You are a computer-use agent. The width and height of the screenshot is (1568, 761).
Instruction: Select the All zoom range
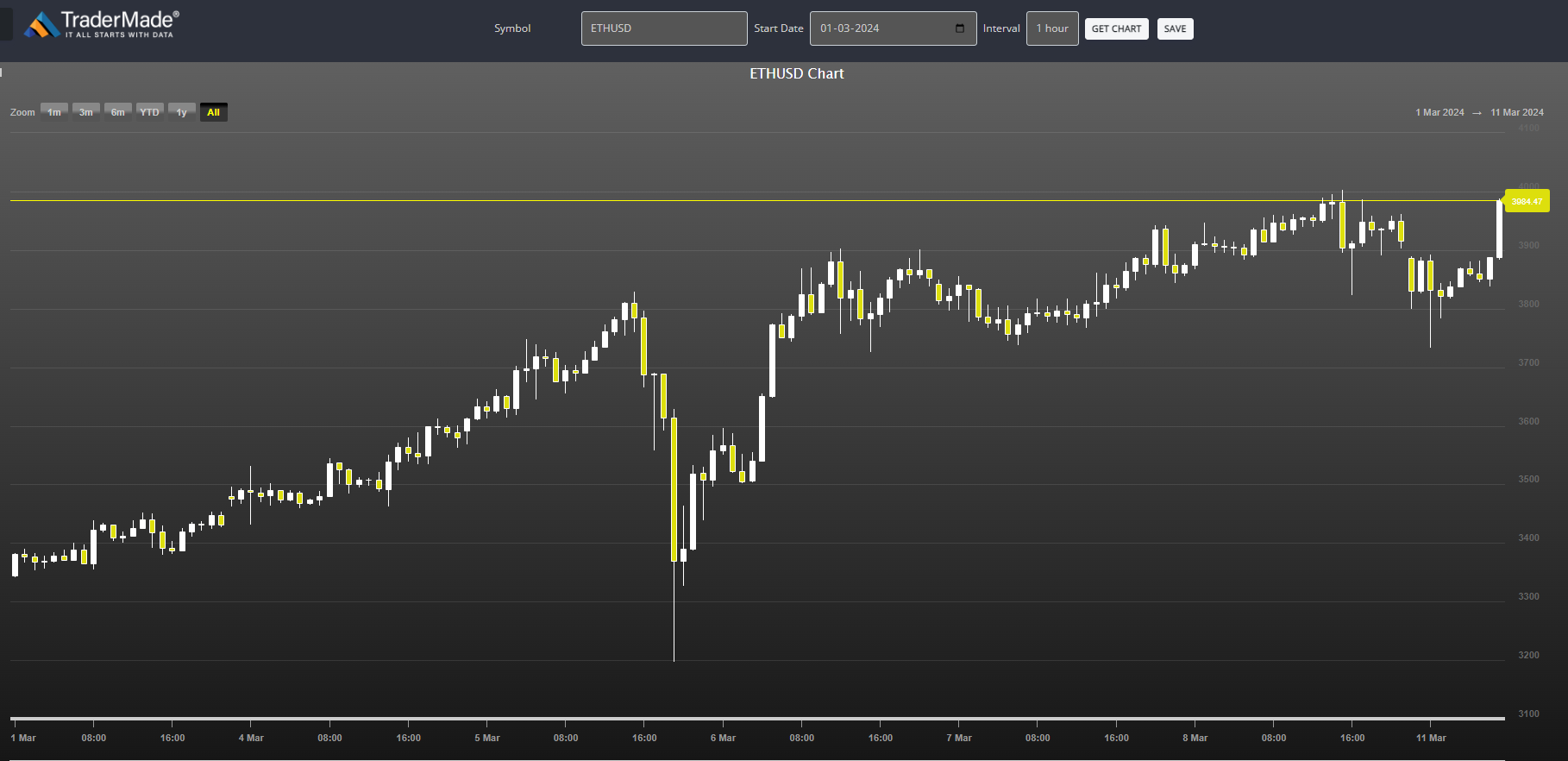click(214, 112)
